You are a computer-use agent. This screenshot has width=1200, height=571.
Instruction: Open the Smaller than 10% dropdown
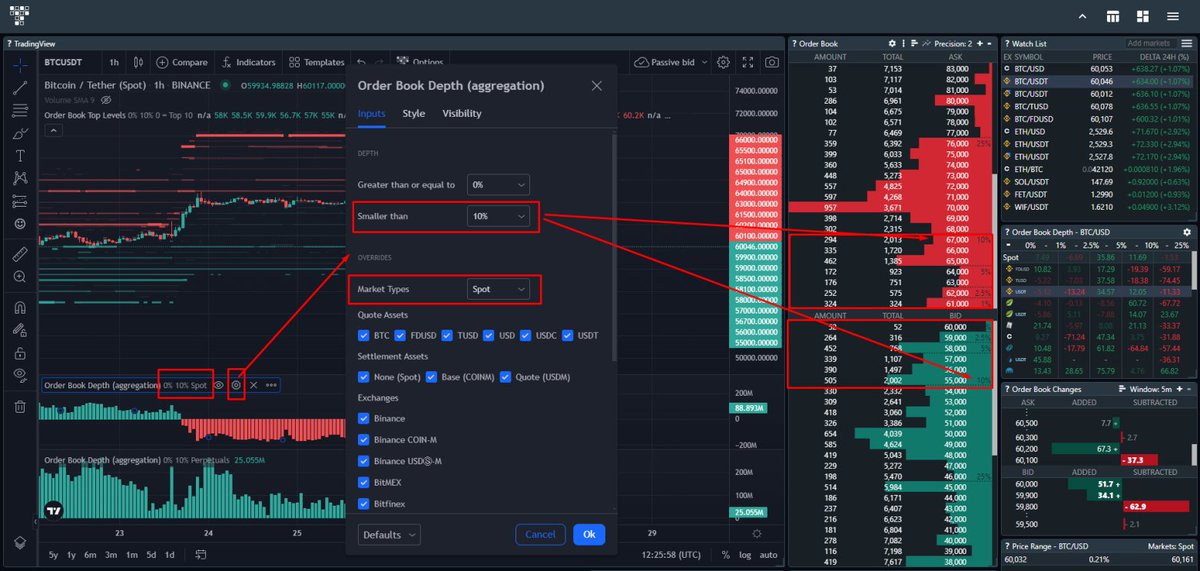coord(498,216)
